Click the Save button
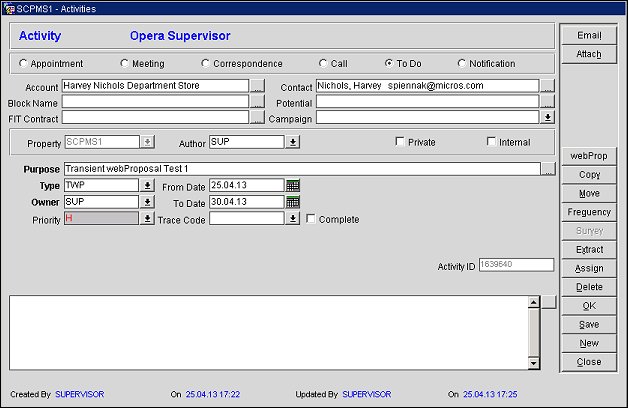The width and height of the screenshot is (628, 408). tap(589, 325)
